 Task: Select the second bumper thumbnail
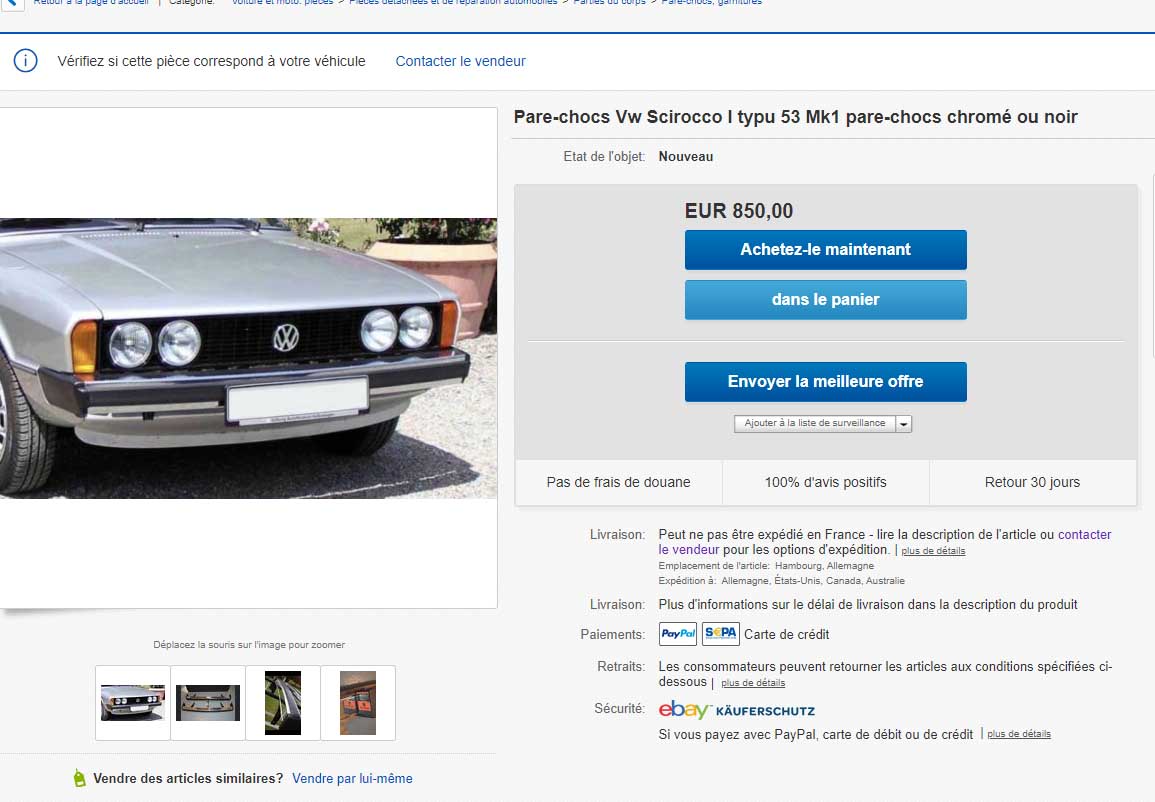(x=208, y=703)
